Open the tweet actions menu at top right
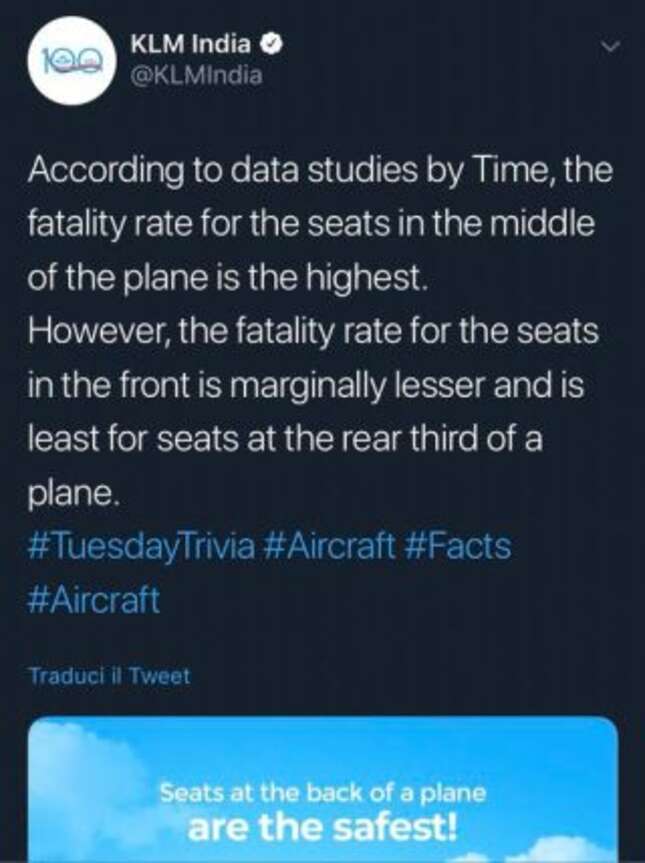The width and height of the screenshot is (645, 863). coord(608,44)
